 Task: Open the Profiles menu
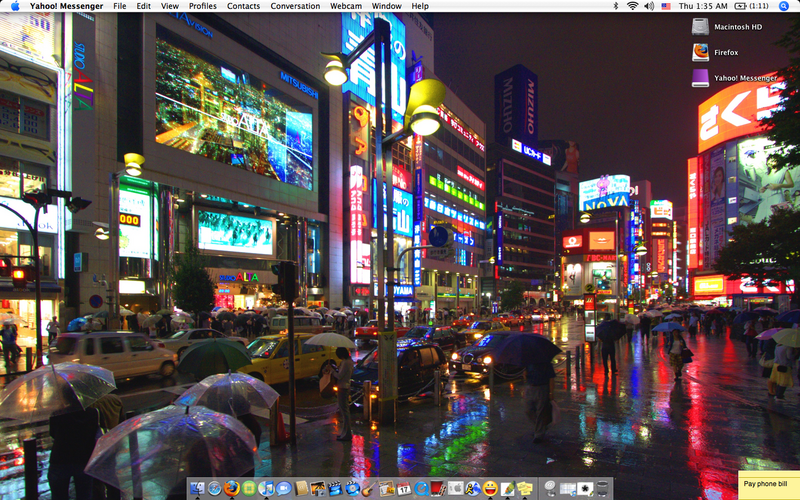[x=203, y=6]
